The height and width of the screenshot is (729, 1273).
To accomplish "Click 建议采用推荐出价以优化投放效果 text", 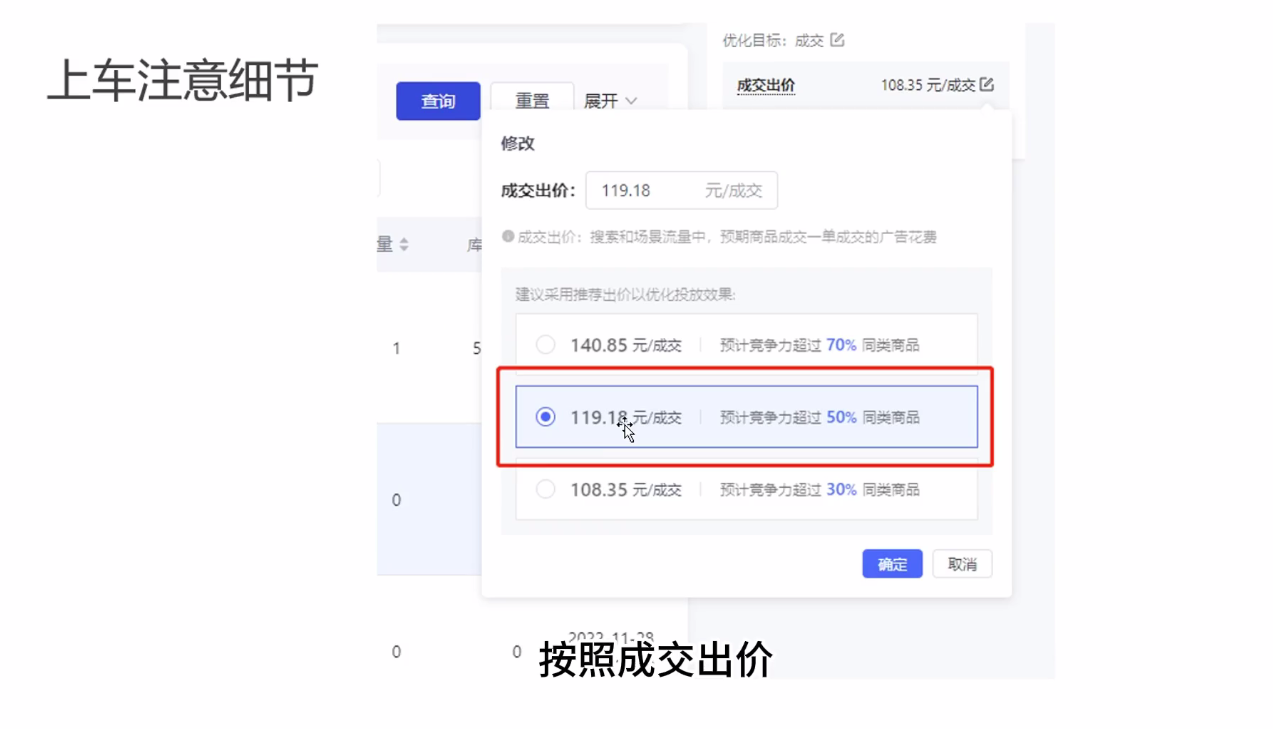I will pyautogui.click(x=625, y=294).
